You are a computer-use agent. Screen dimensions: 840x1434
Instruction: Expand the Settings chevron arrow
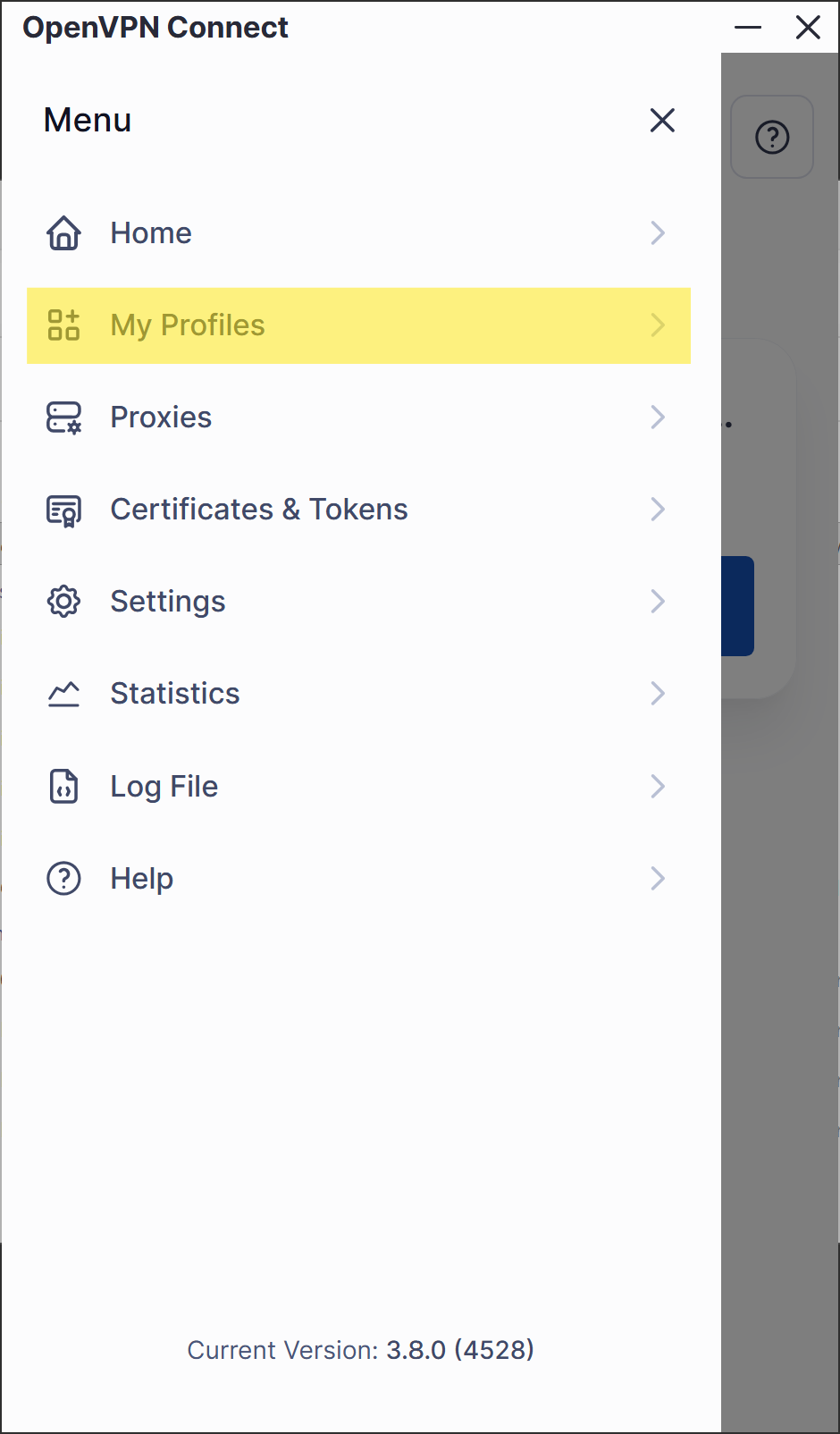coord(658,602)
